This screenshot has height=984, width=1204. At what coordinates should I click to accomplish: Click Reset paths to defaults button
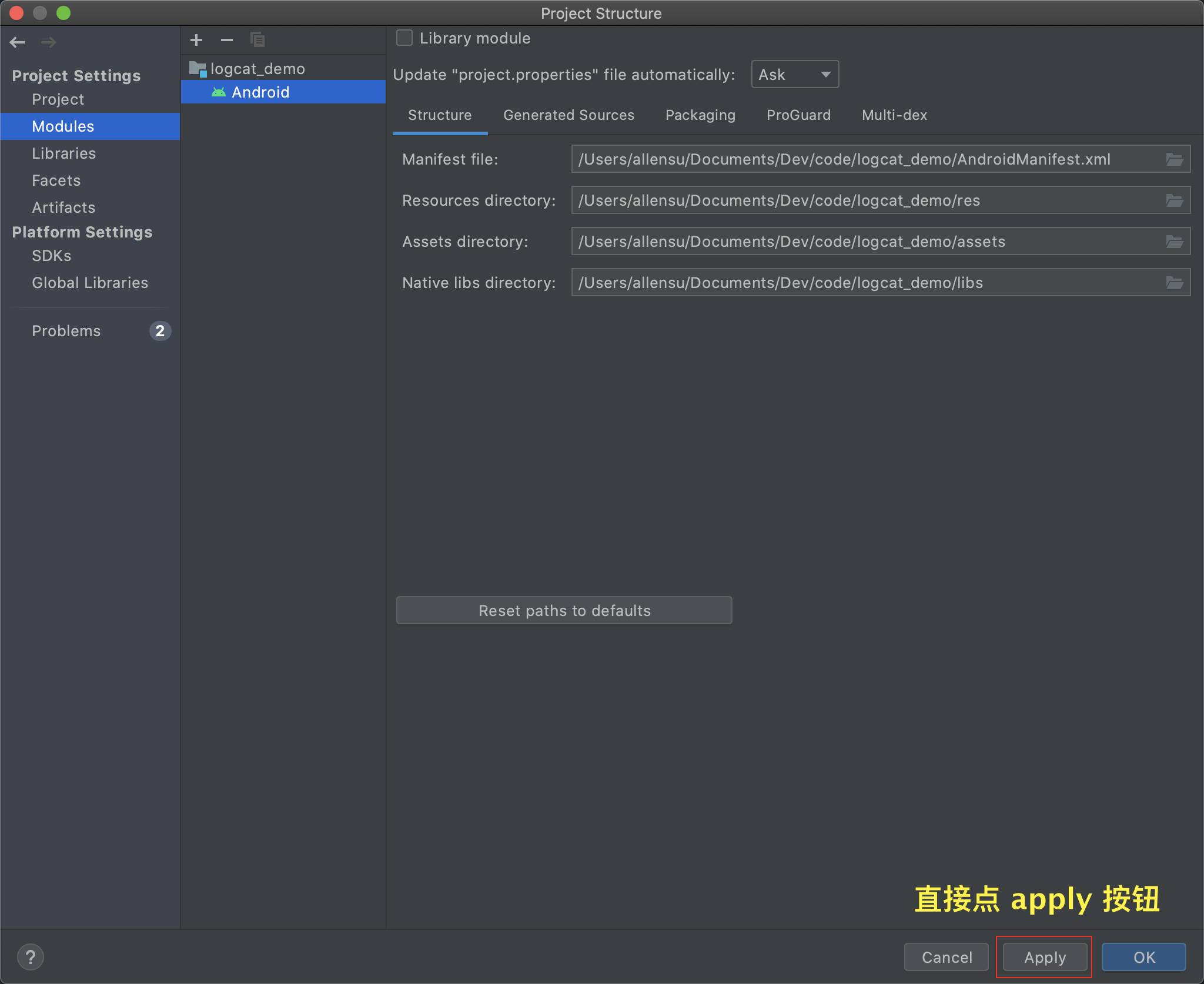click(x=564, y=611)
